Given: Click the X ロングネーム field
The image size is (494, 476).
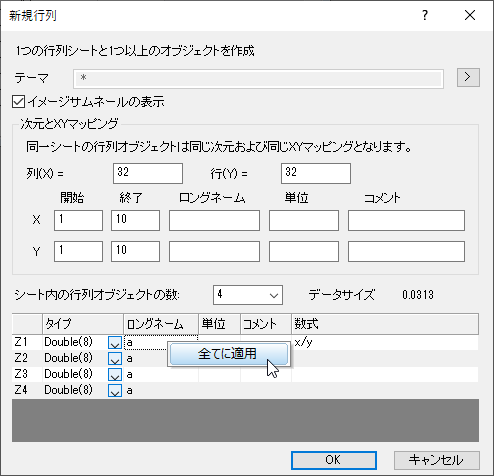Looking at the screenshot, I should point(214,220).
